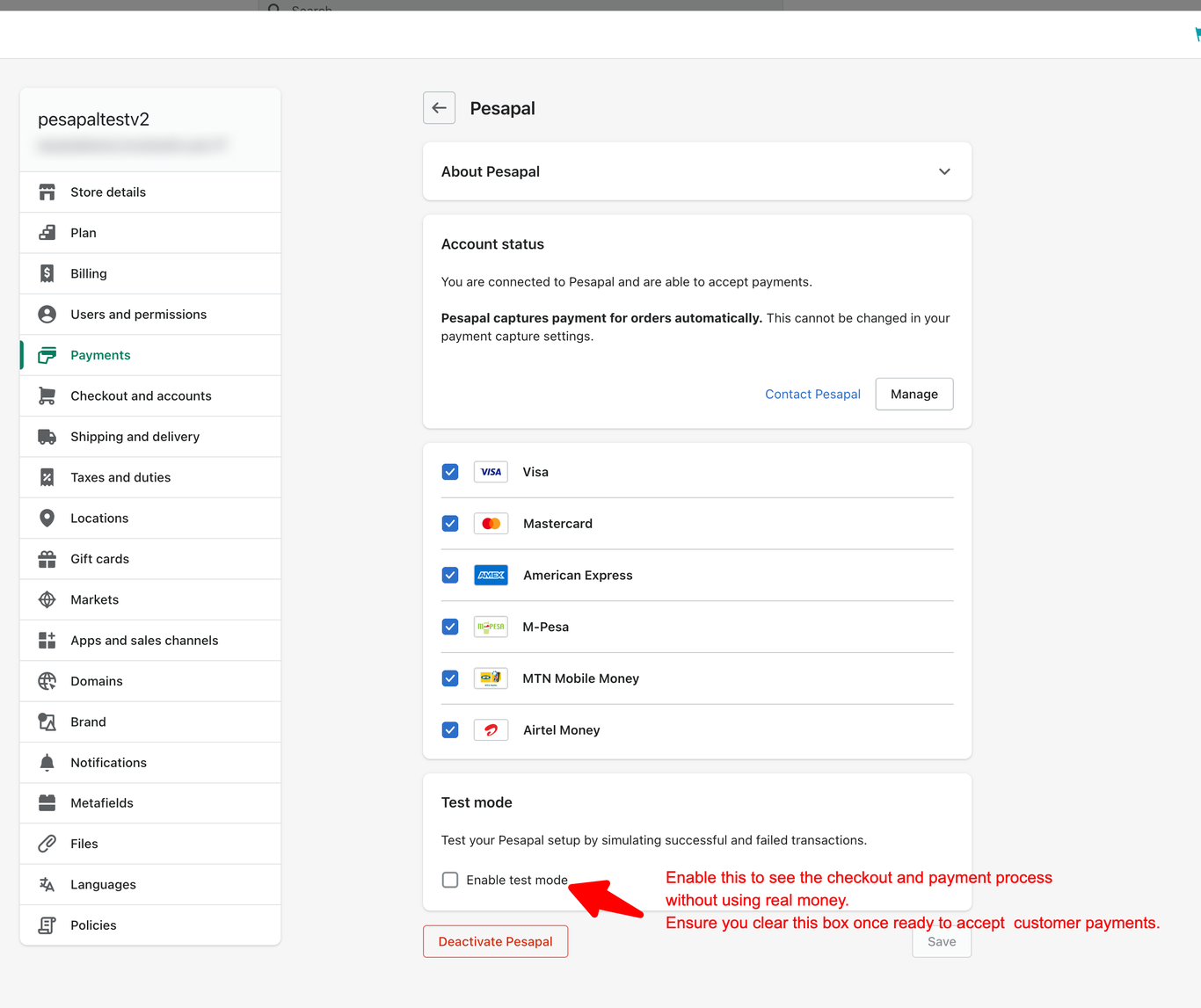Click the American Express logo
This screenshot has width=1201, height=1008.
tap(491, 576)
